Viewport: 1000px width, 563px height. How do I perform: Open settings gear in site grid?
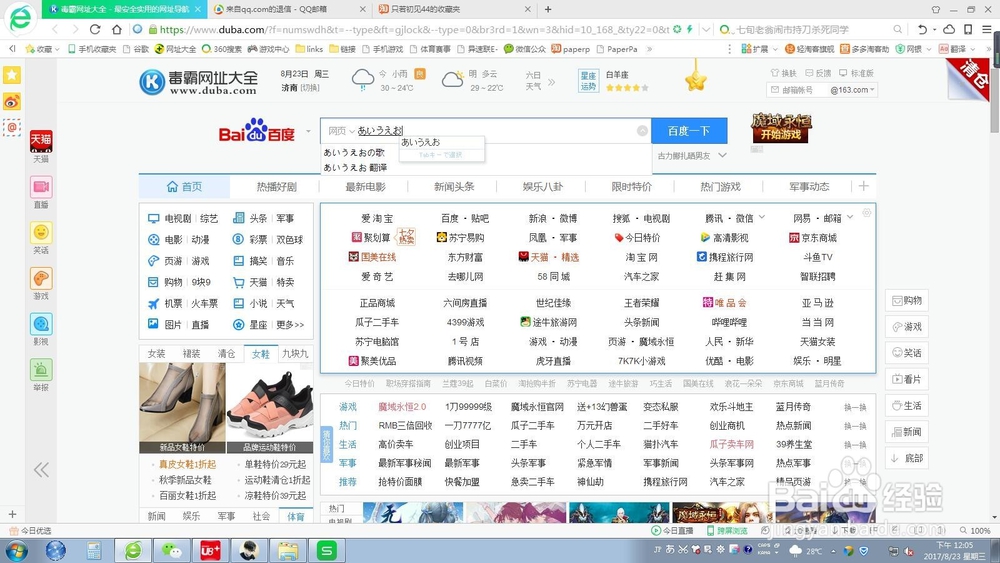click(x=867, y=213)
